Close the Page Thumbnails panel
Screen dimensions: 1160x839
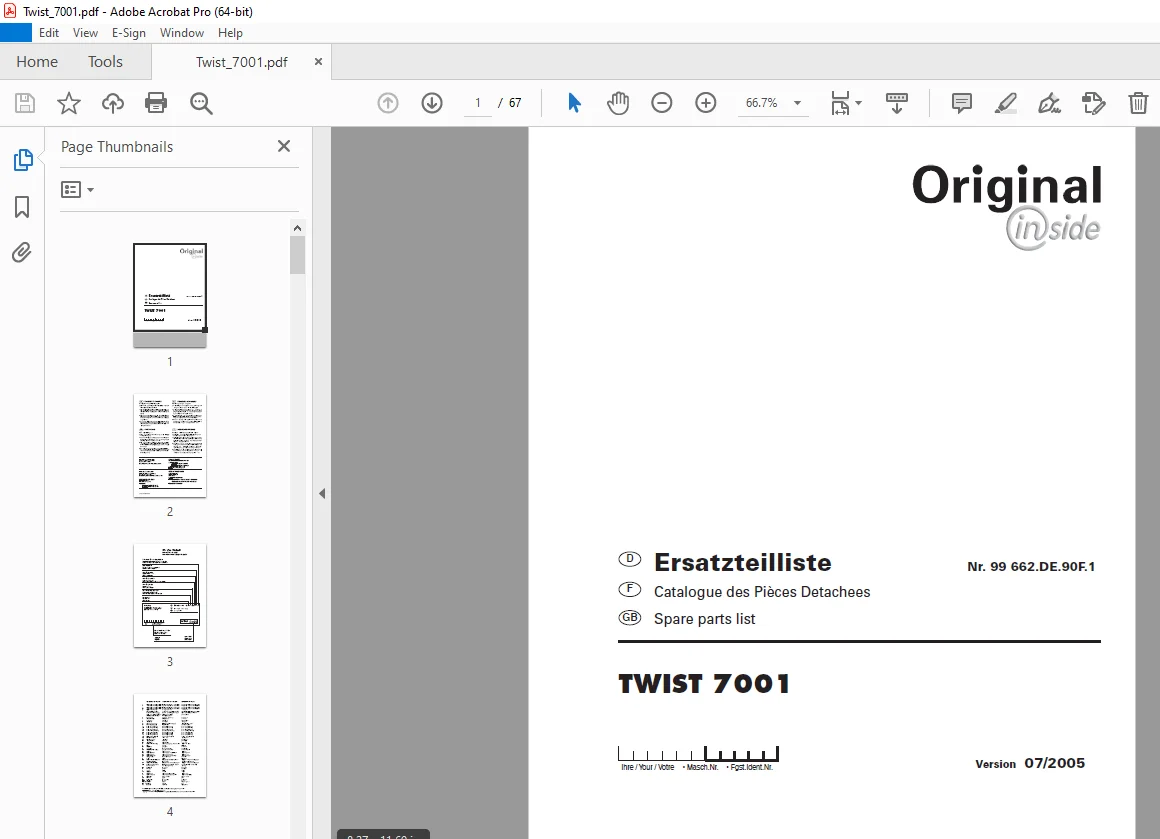[284, 146]
